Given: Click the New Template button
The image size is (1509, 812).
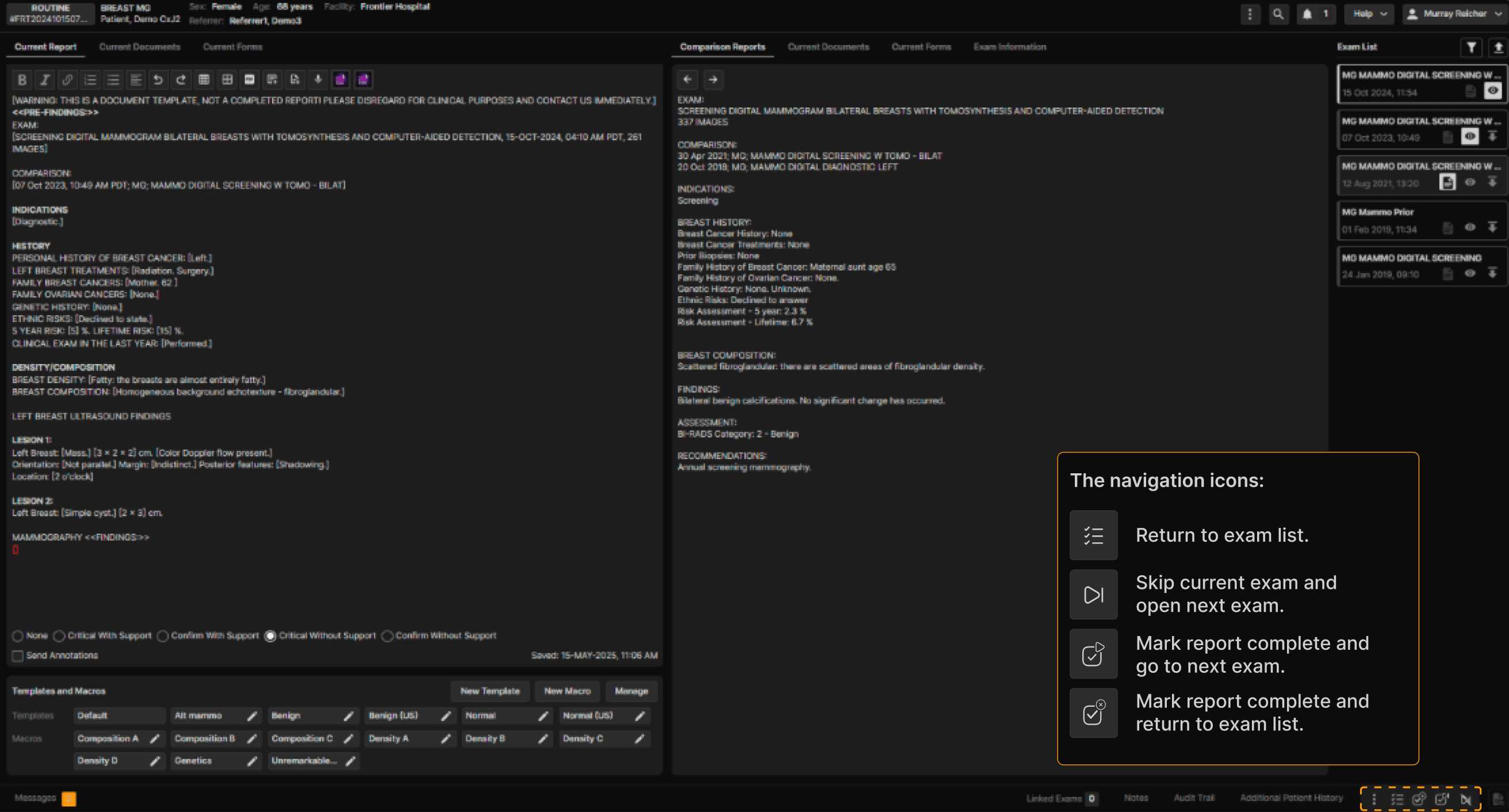Looking at the screenshot, I should [490, 691].
